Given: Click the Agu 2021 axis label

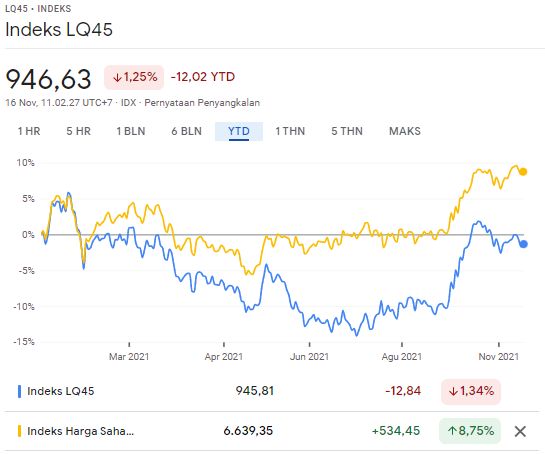Looking at the screenshot, I should click(x=402, y=357).
